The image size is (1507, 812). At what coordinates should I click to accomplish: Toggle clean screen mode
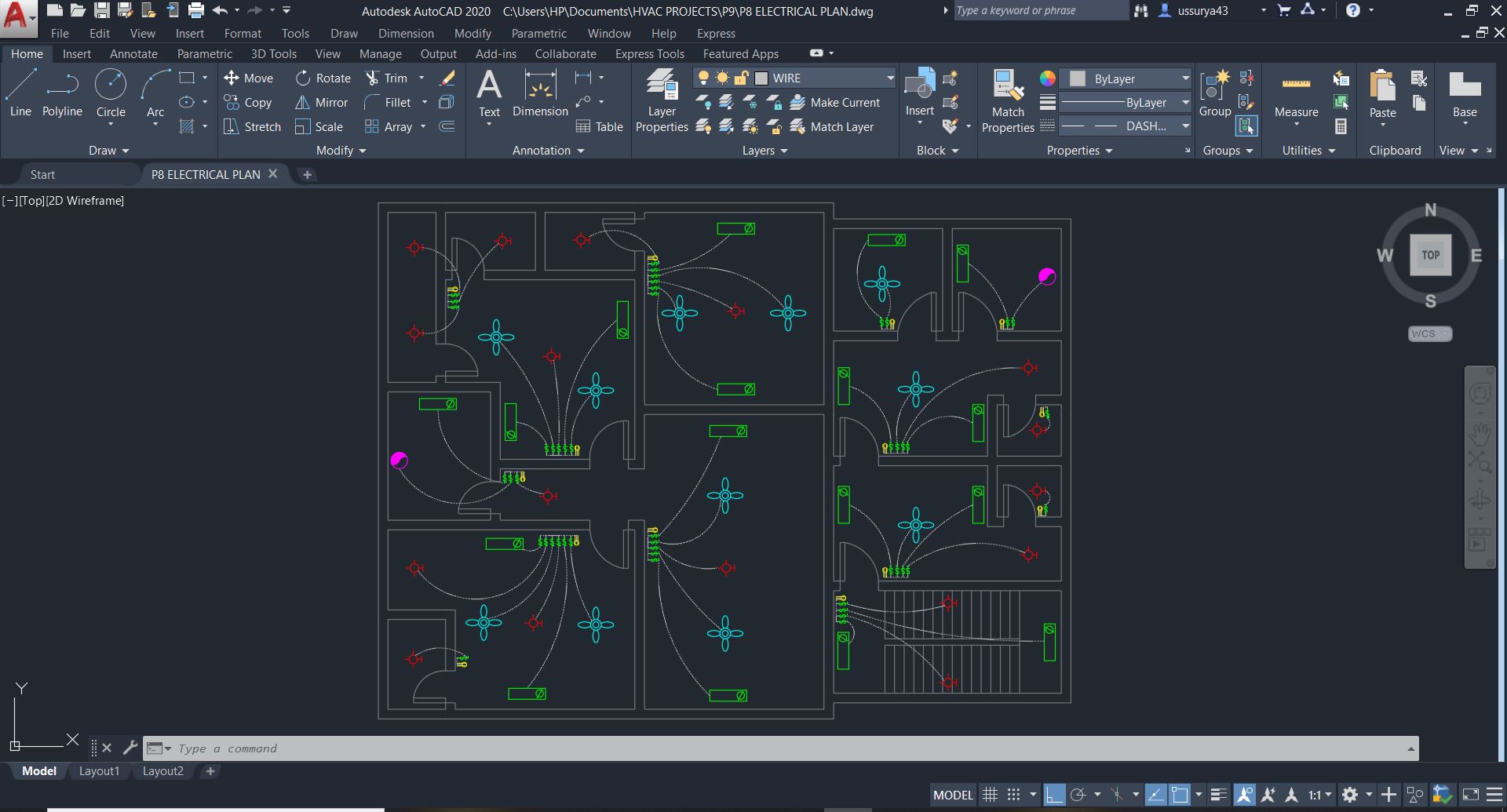click(x=1471, y=795)
